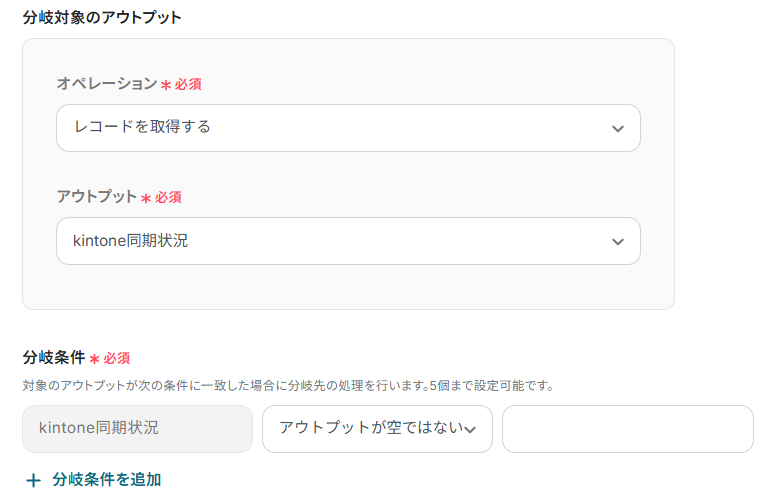
Task: Click the オペレーション field label
Action: [x=106, y=84]
